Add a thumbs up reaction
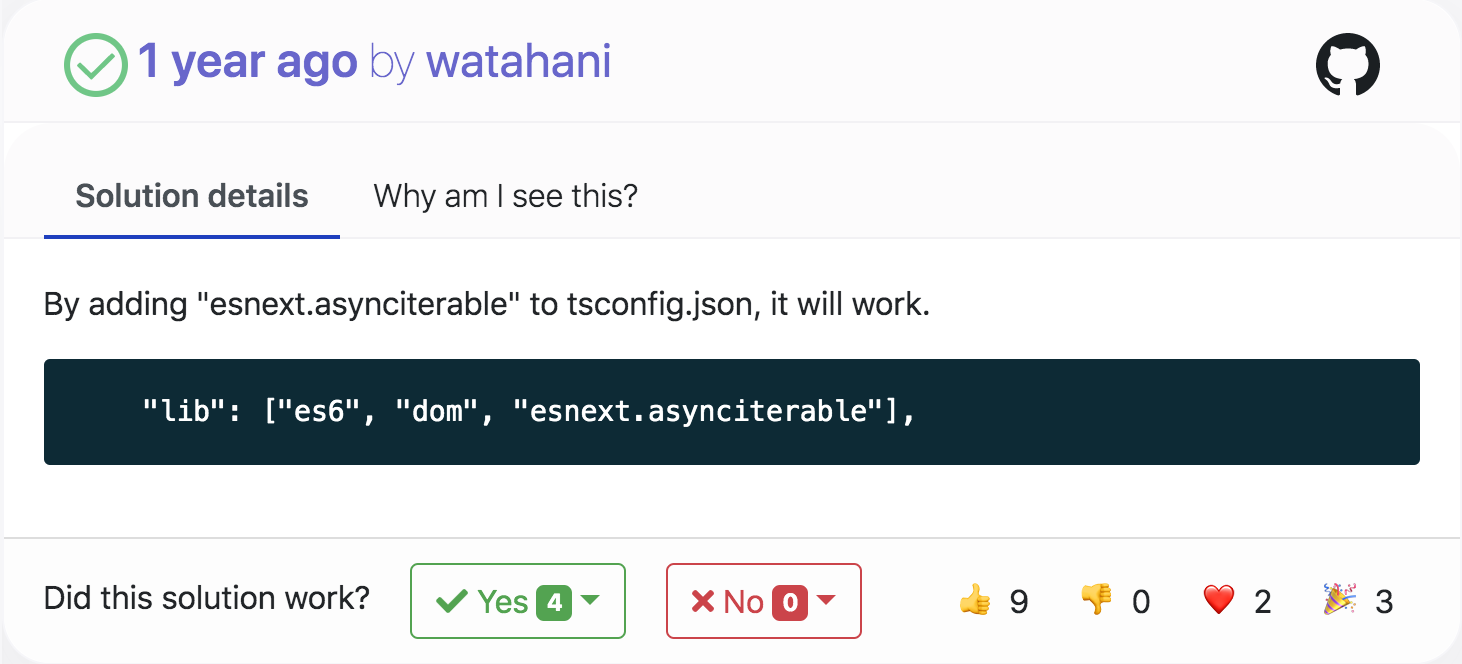Viewport: 1462px width, 664px height. click(974, 601)
